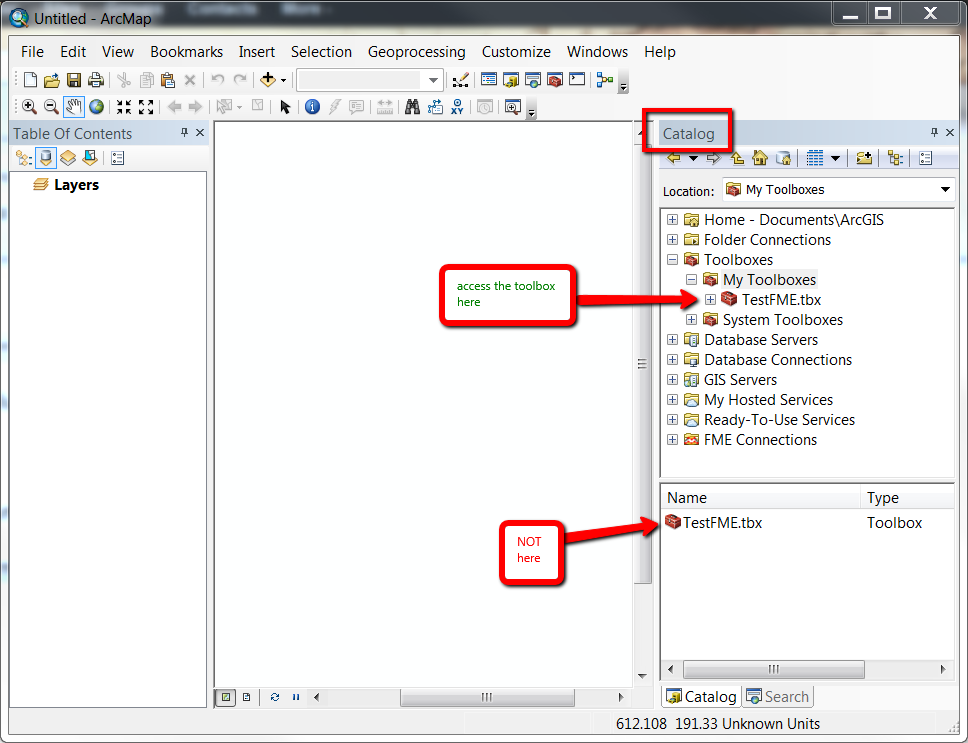Expand the TestFME.tbx toolbox
The image size is (968, 743).
(710, 299)
